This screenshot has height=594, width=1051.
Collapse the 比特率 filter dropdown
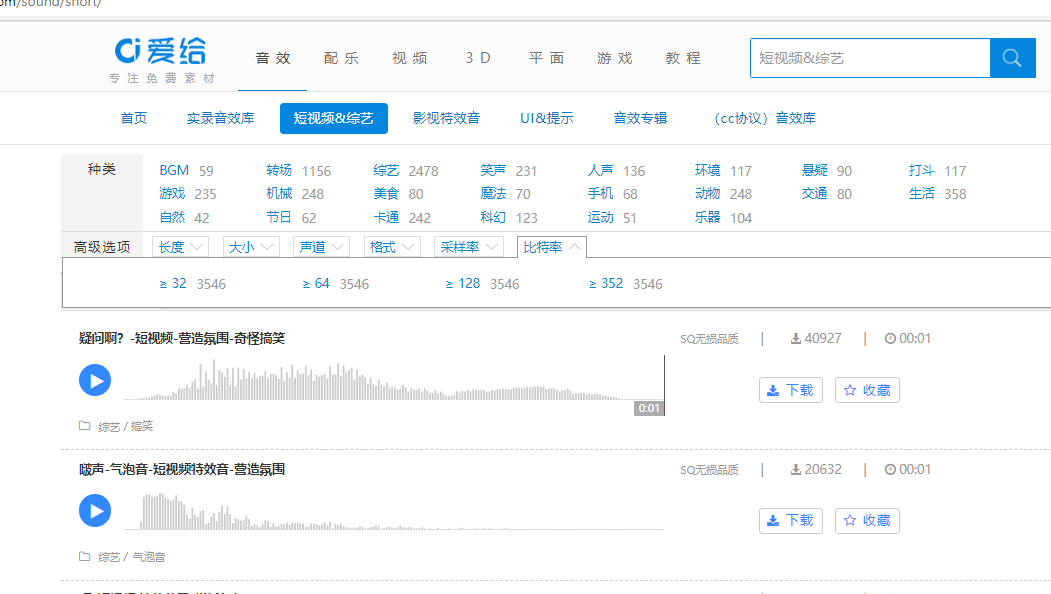552,247
